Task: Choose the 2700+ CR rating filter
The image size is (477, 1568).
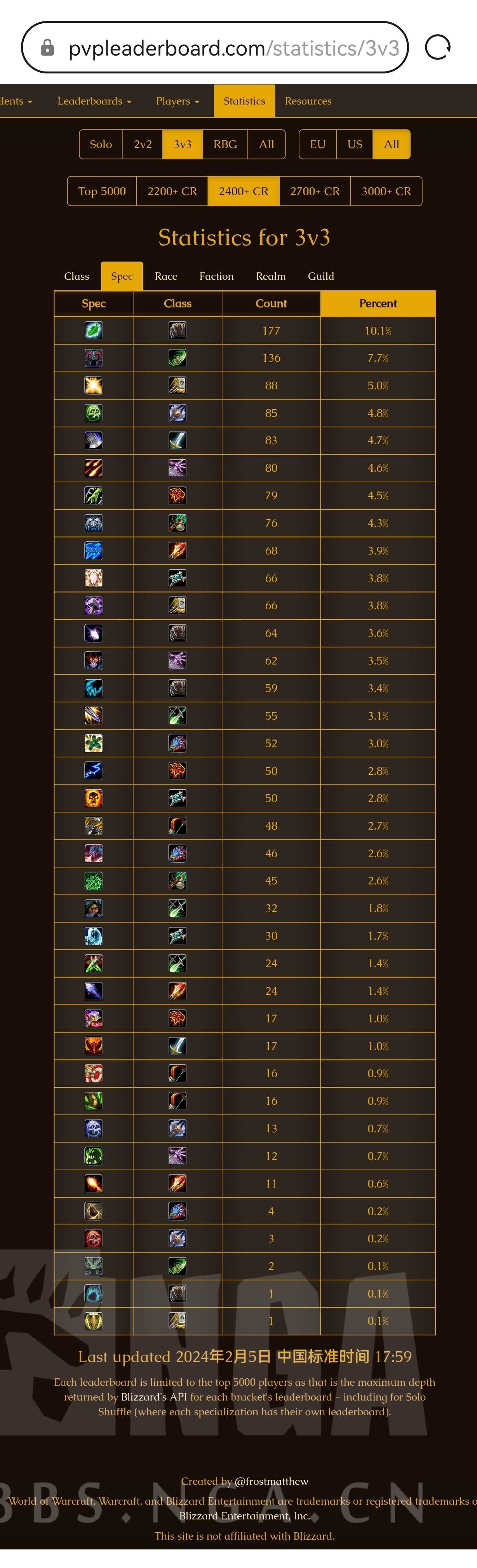Action: (315, 191)
